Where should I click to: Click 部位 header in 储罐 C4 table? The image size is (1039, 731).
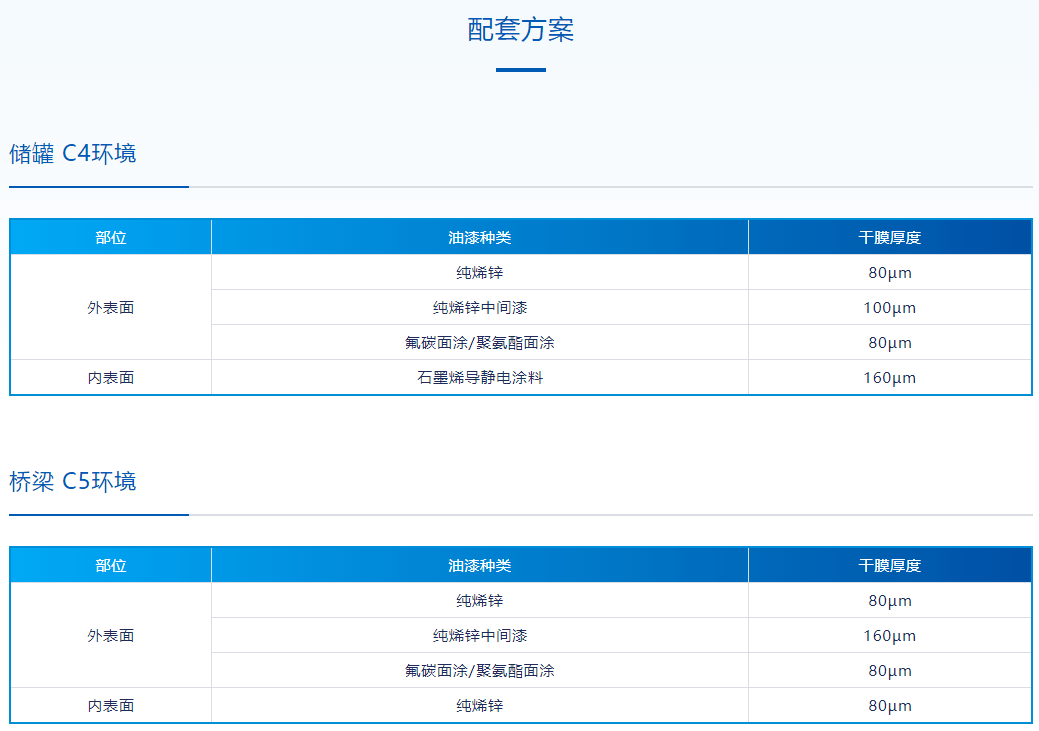click(x=111, y=238)
